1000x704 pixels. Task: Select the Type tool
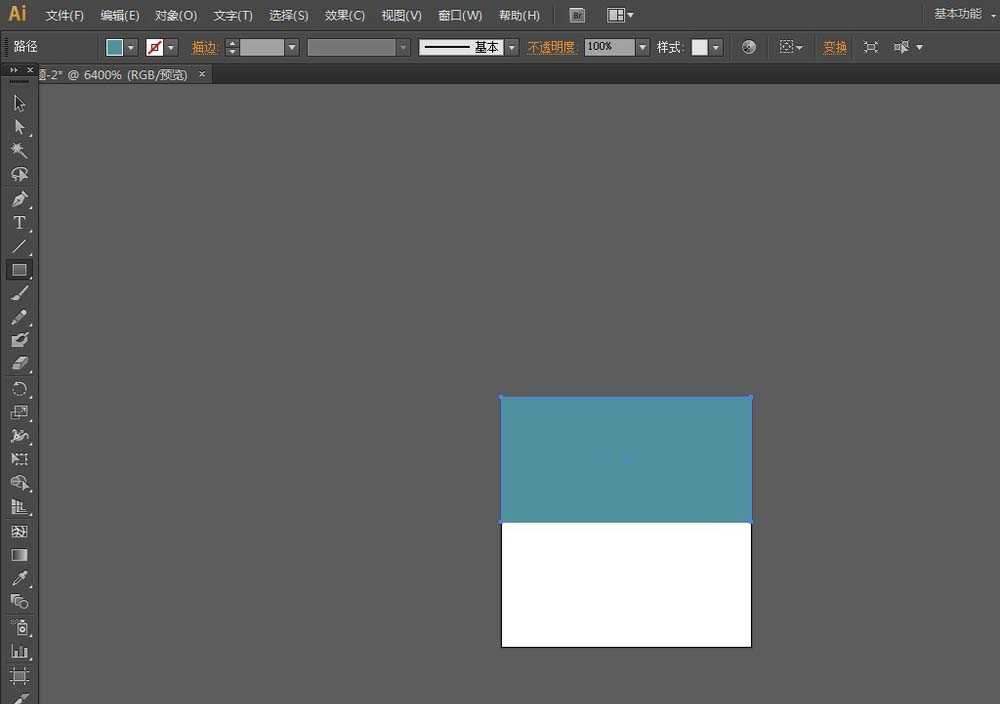tap(19, 222)
